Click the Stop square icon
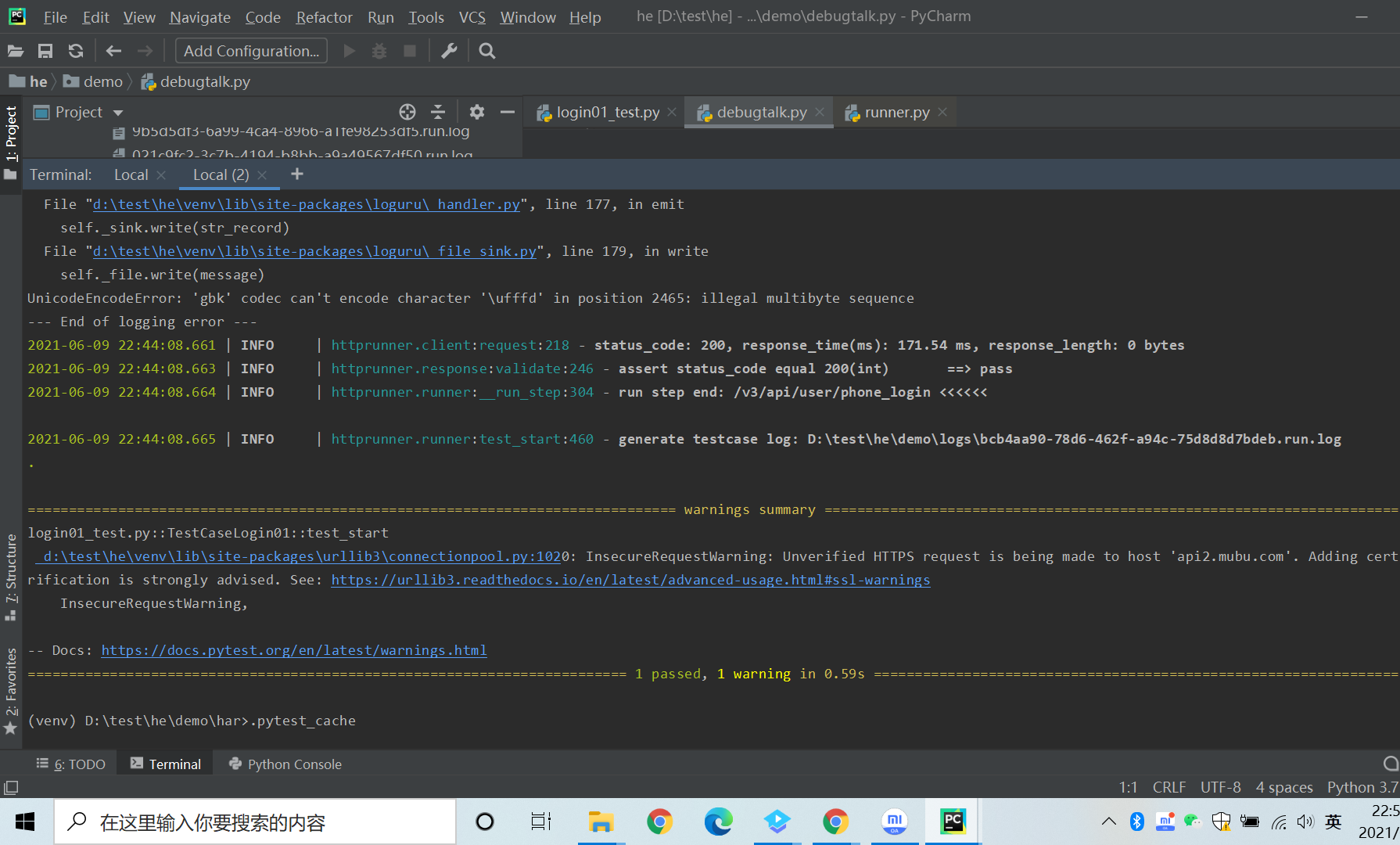 tap(409, 51)
